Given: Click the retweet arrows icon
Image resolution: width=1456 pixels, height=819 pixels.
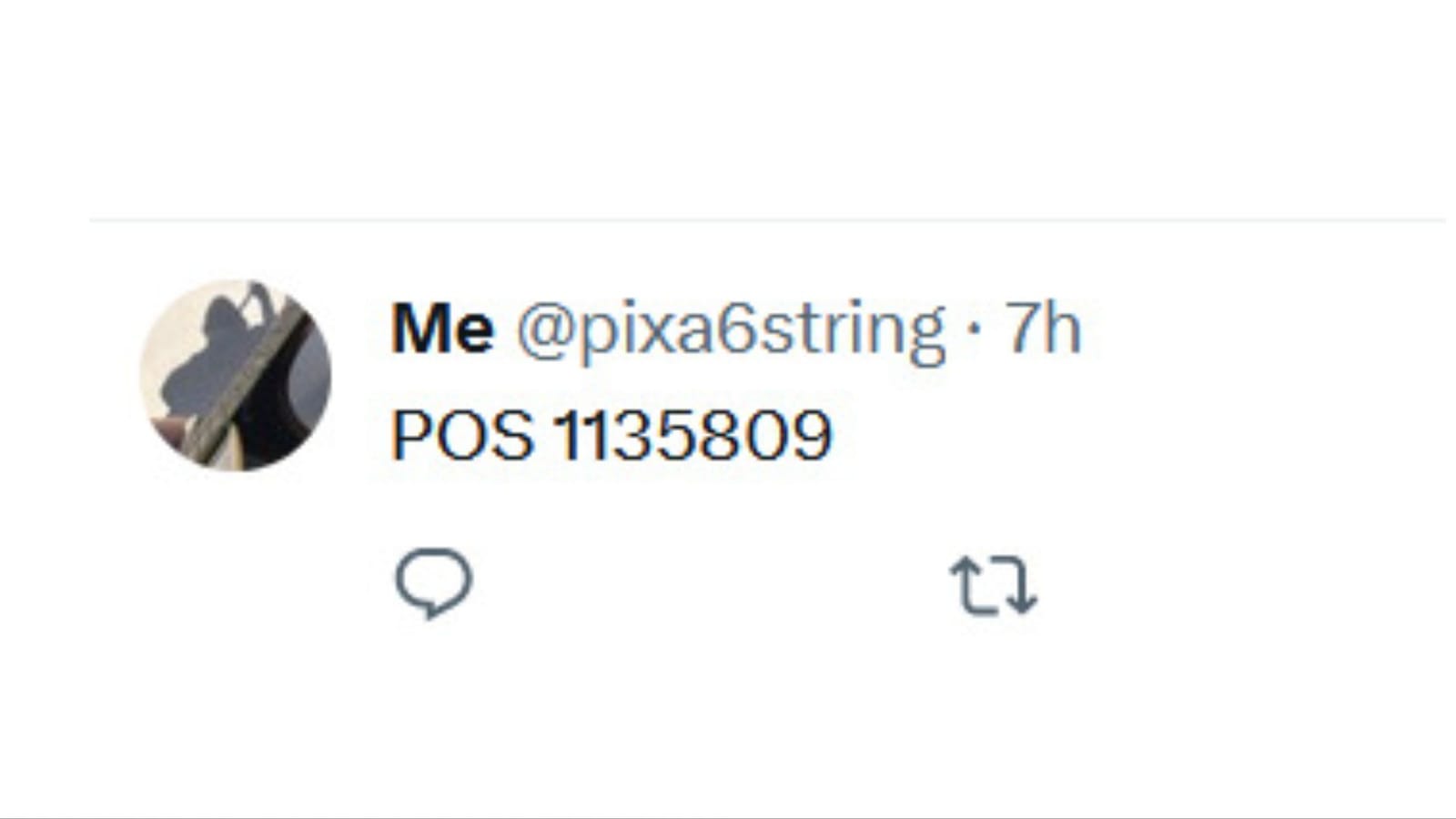Looking at the screenshot, I should pos(994,586).
